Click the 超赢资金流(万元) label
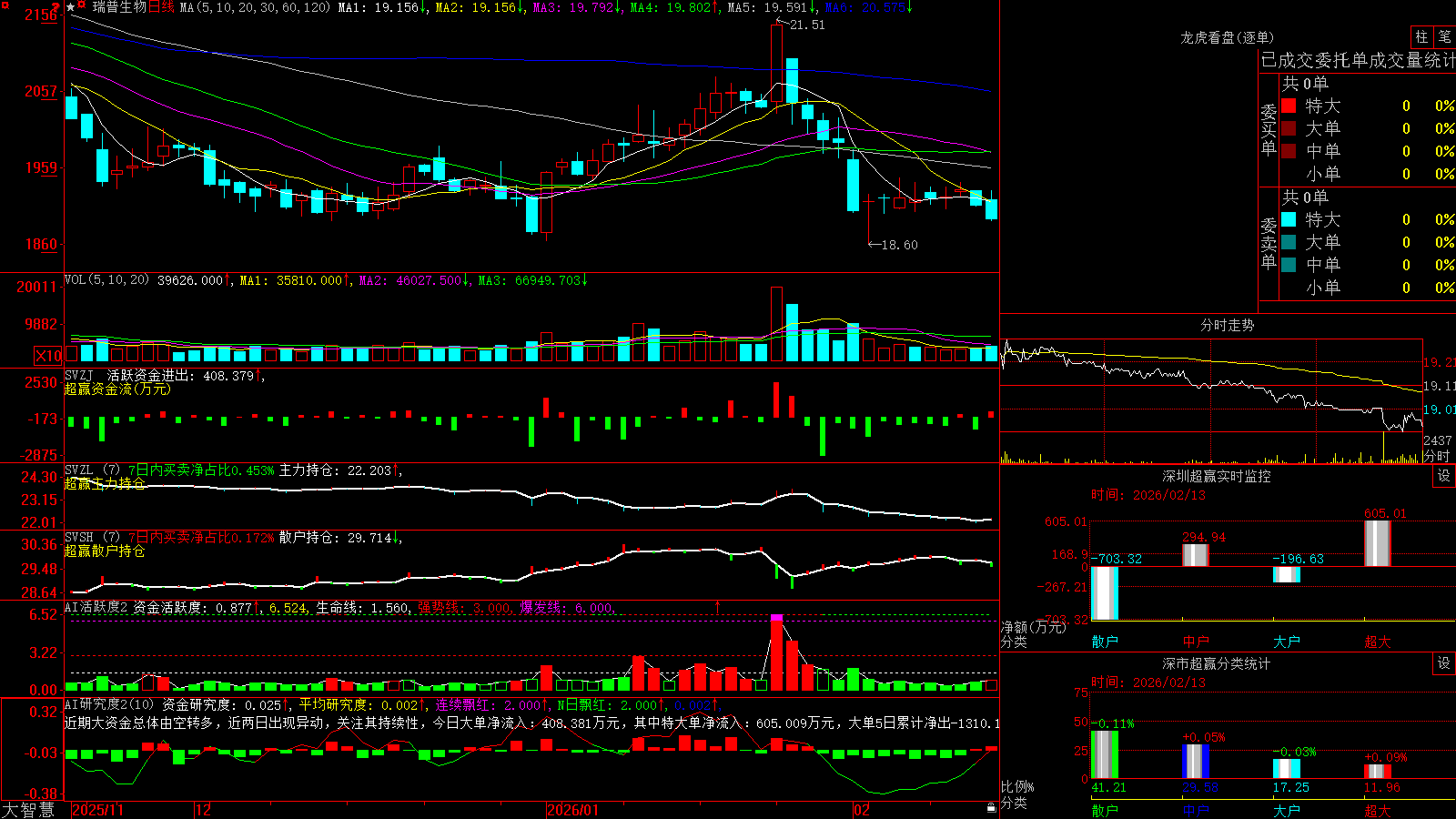Image resolution: width=1456 pixels, height=819 pixels. 117,389
